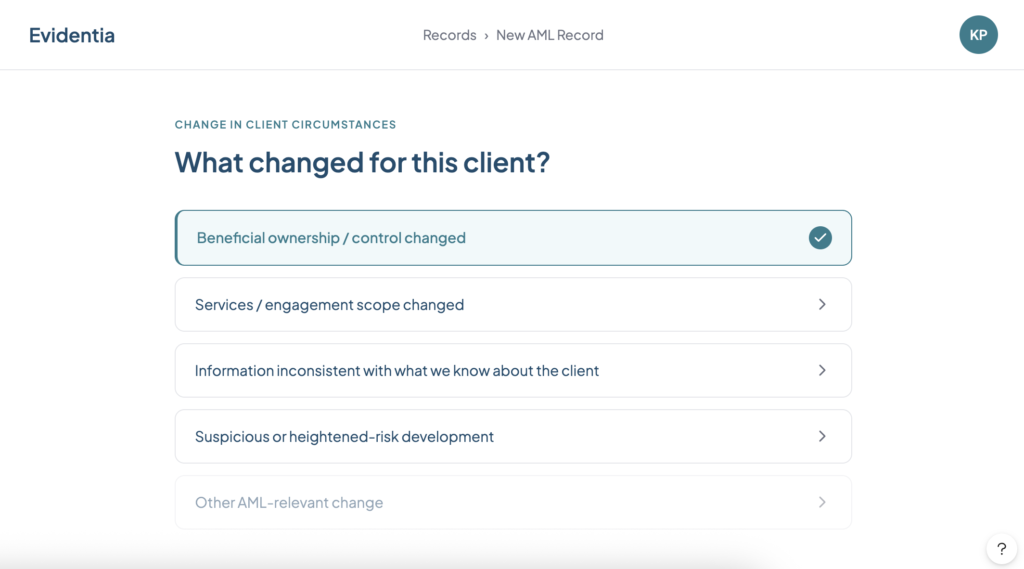
Task: Click chevron on Other AML-relevant change row
Action: 822,502
